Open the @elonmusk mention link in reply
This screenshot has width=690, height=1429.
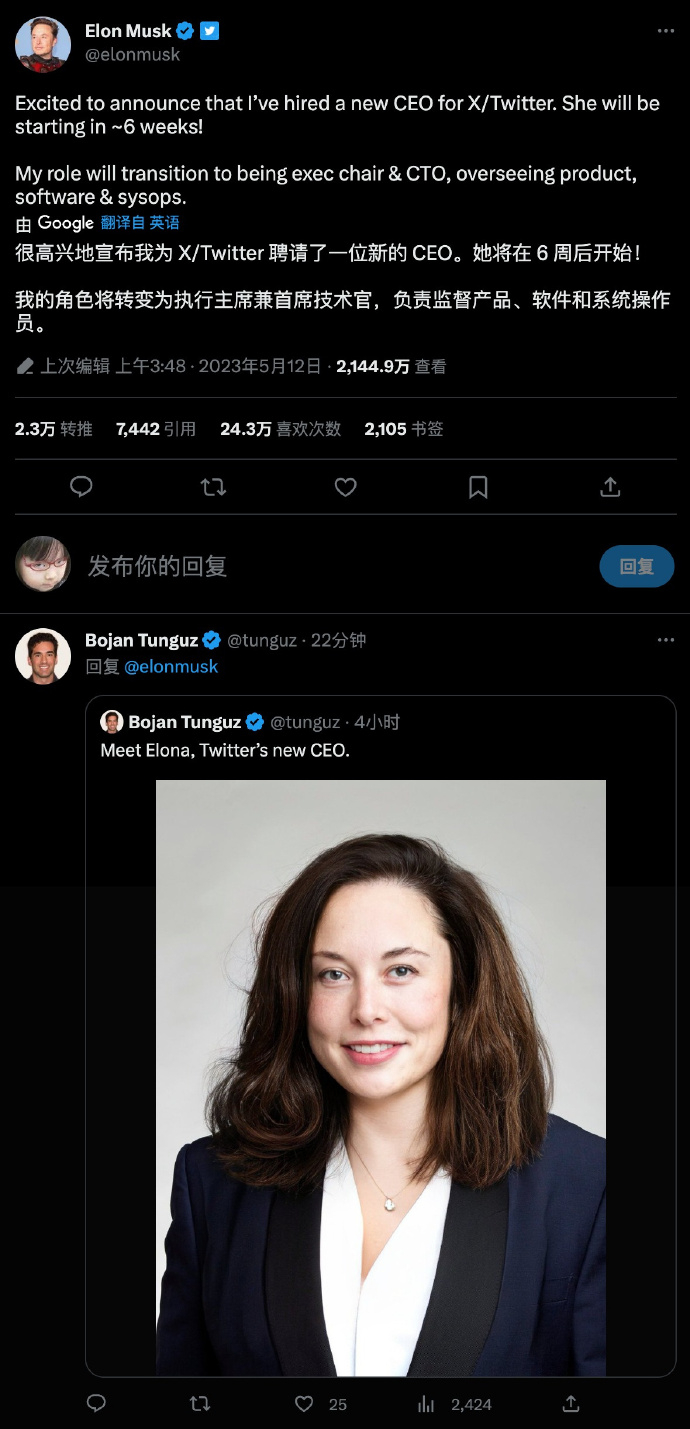click(x=171, y=666)
